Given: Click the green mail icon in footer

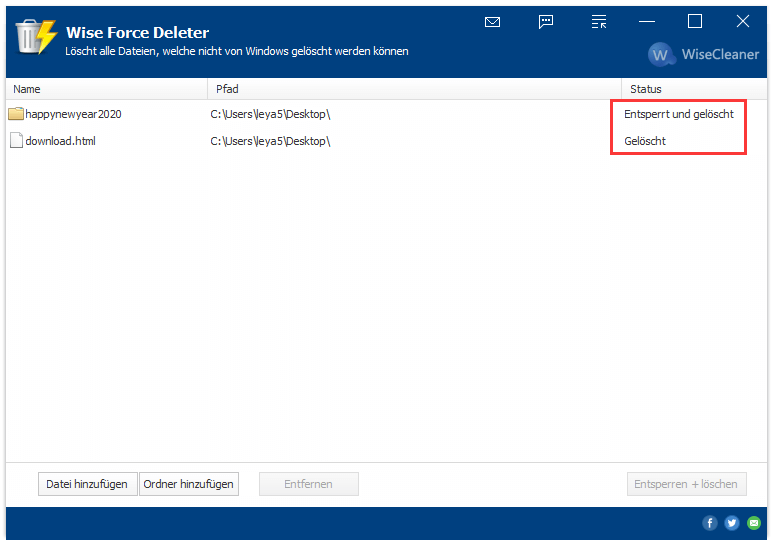Looking at the screenshot, I should point(754,523).
